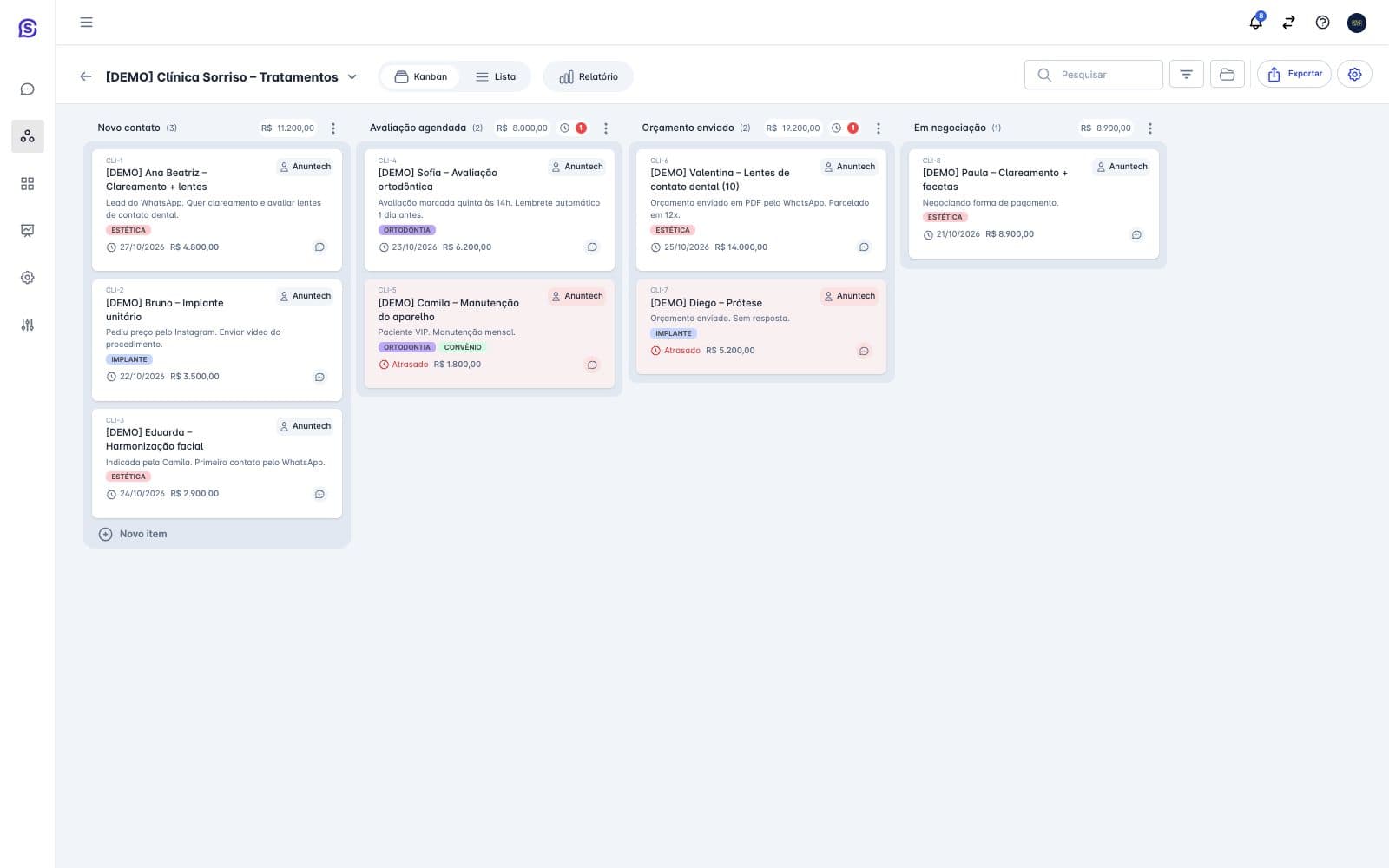Open Orçamento enviado column options menu
Screen dimensions: 1389x868
[x=879, y=128]
